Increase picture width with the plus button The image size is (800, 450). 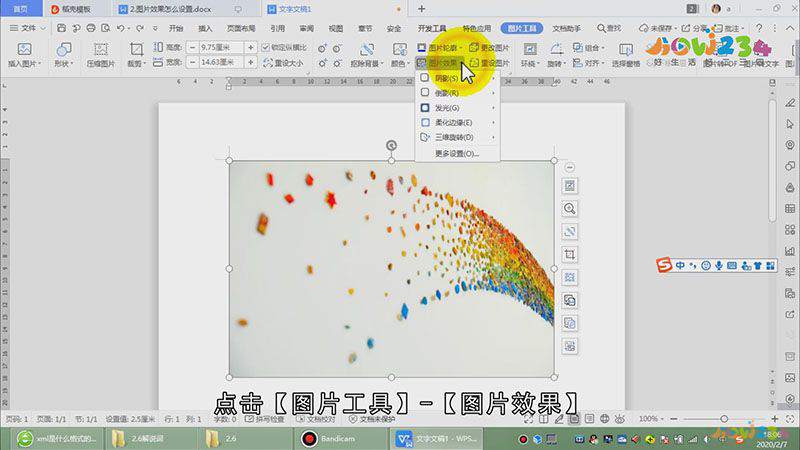click(251, 62)
